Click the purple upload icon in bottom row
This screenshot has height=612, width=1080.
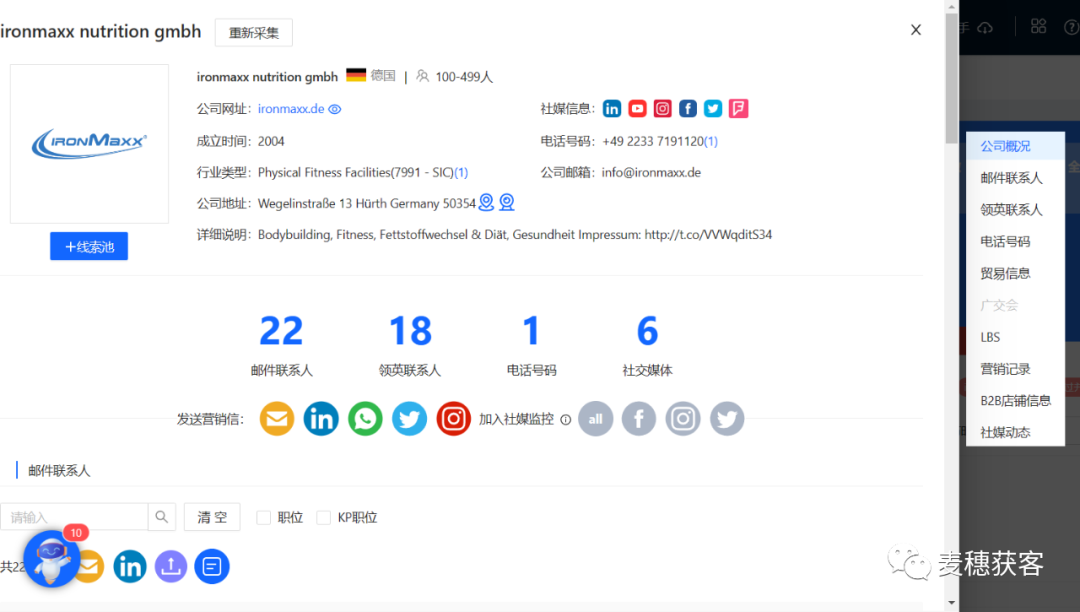171,567
